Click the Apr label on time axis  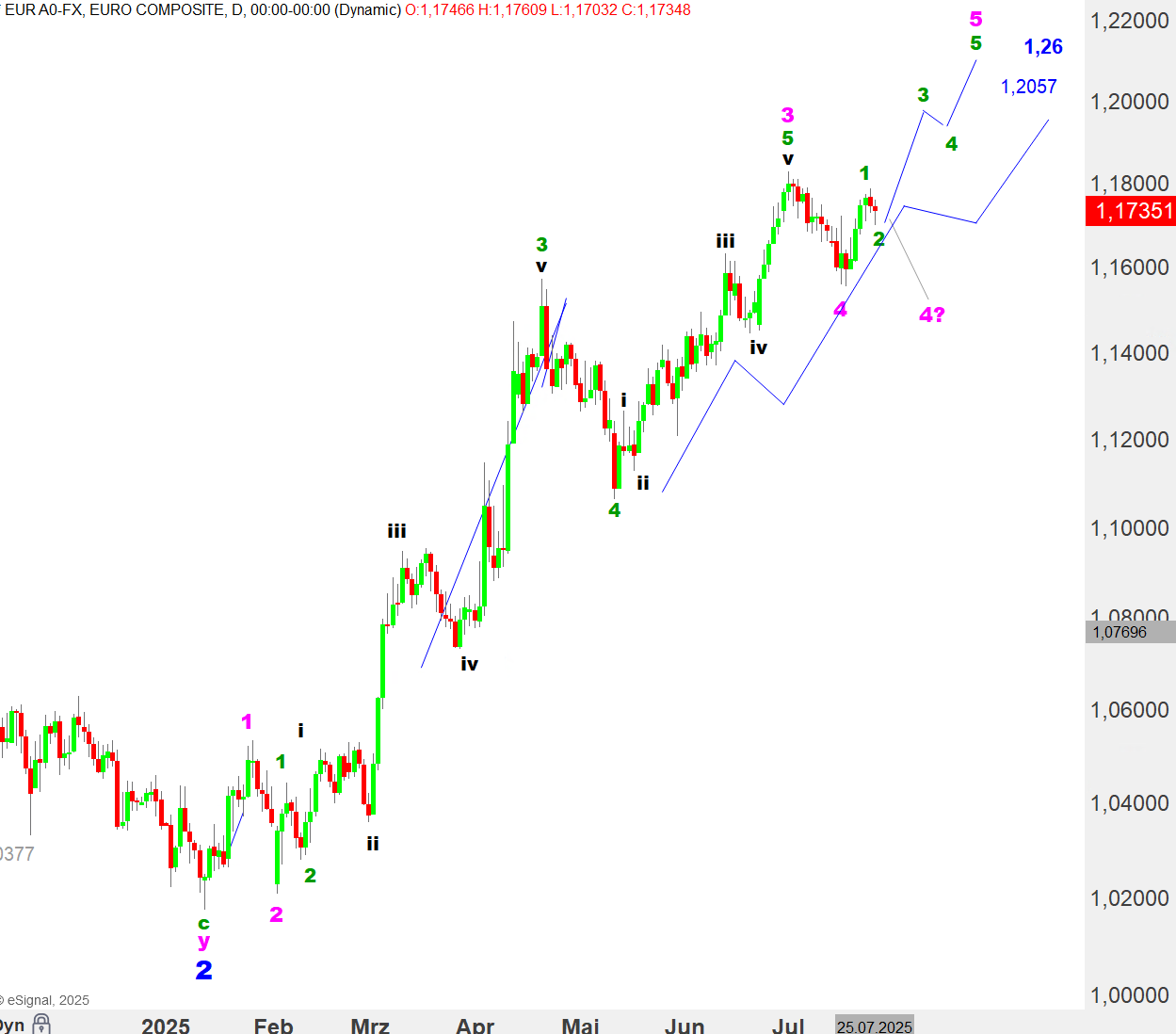475,1026
